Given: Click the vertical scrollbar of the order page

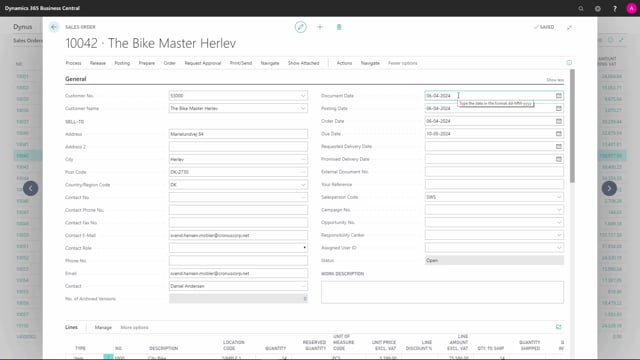Looking at the screenshot, I should [572, 126].
